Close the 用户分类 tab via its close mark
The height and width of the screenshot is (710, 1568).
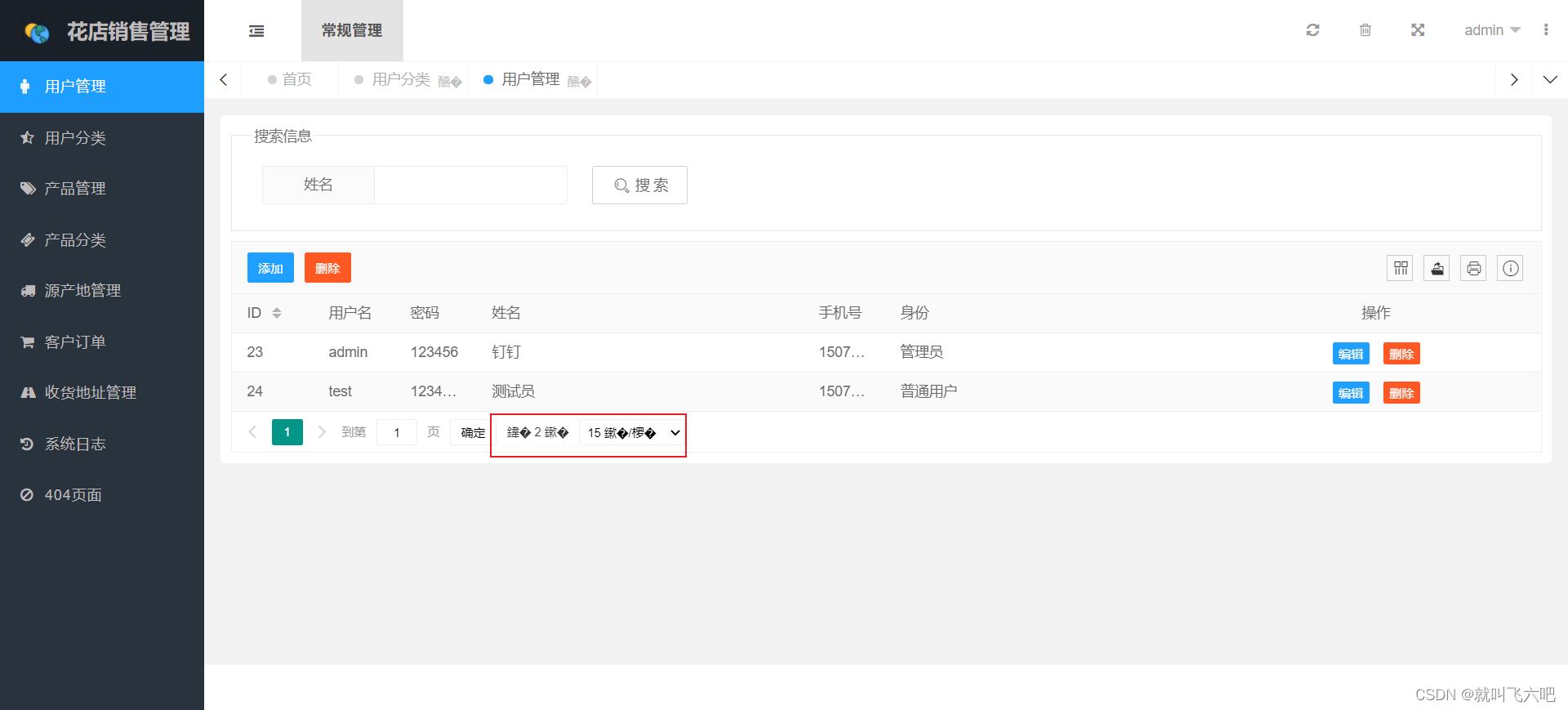pyautogui.click(x=450, y=82)
